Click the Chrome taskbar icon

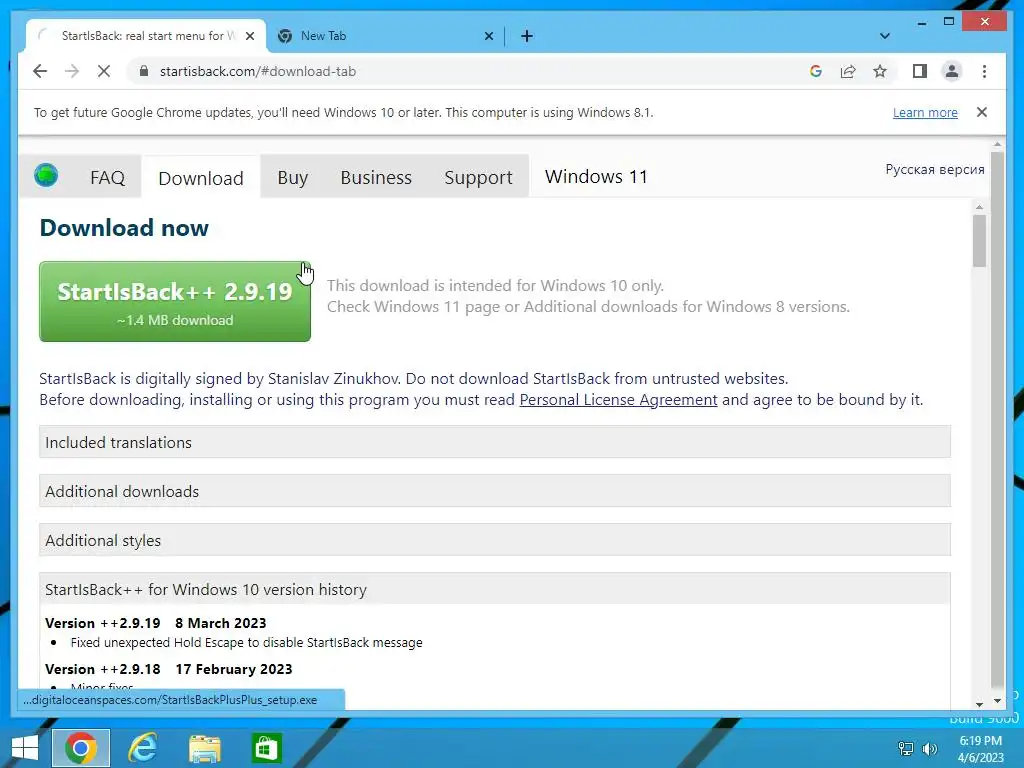tap(81, 748)
